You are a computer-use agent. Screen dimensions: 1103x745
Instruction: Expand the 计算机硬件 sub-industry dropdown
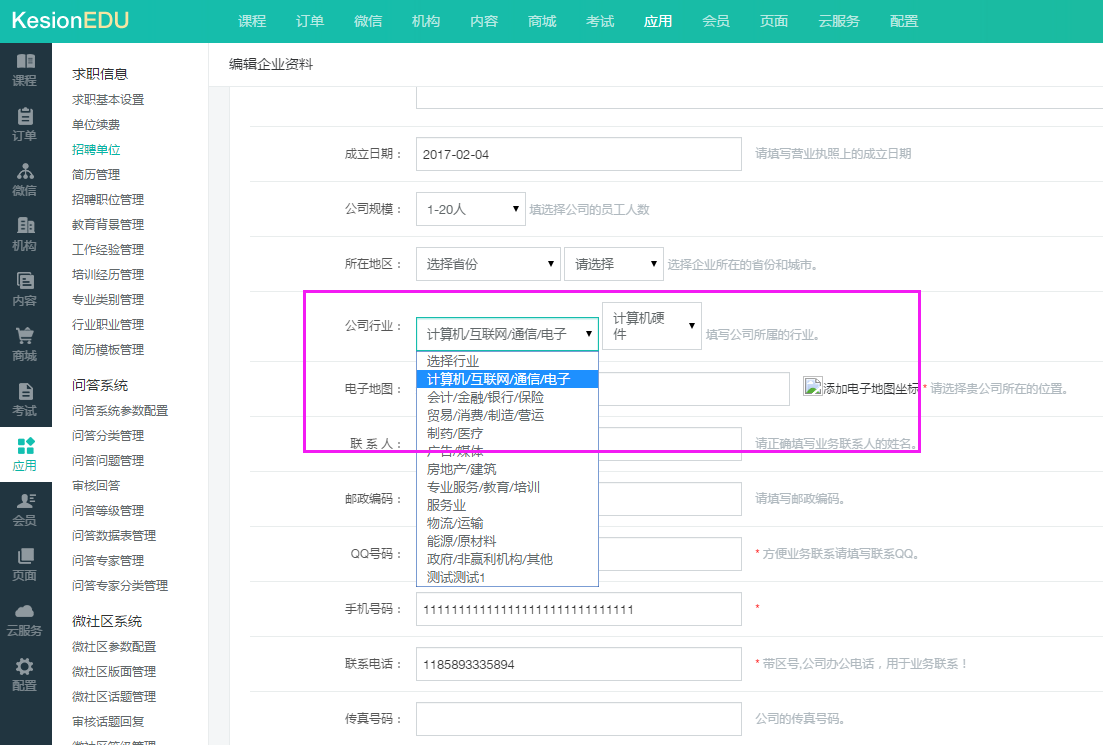pos(651,326)
